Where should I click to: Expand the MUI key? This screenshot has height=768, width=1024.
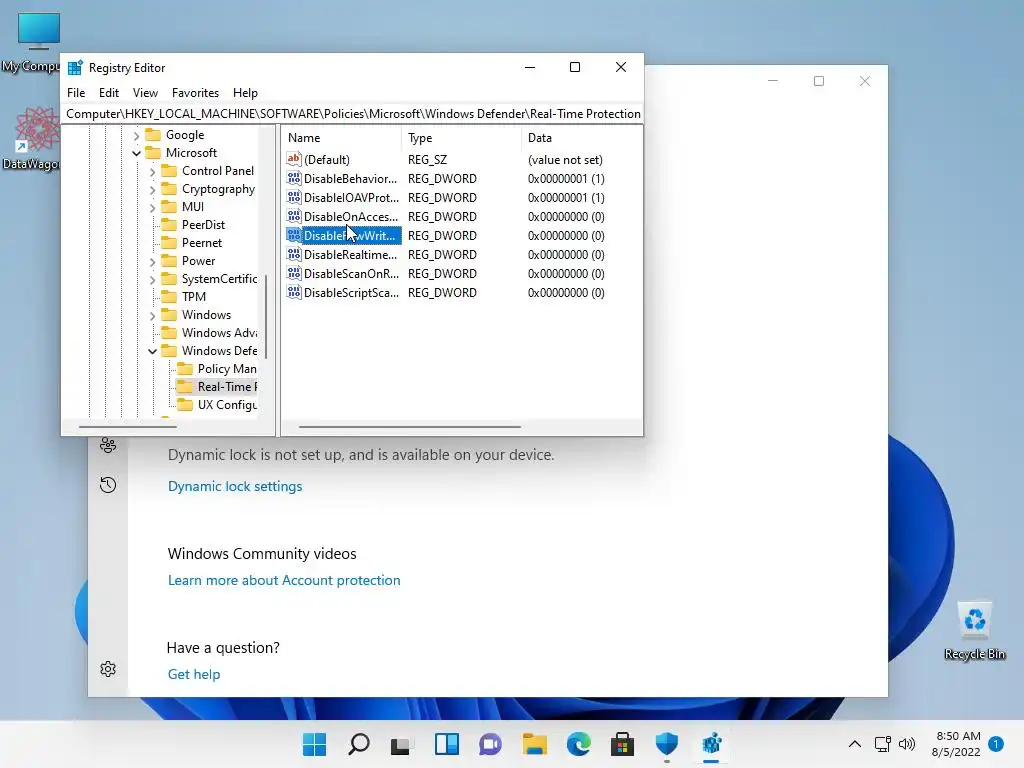pyautogui.click(x=152, y=207)
